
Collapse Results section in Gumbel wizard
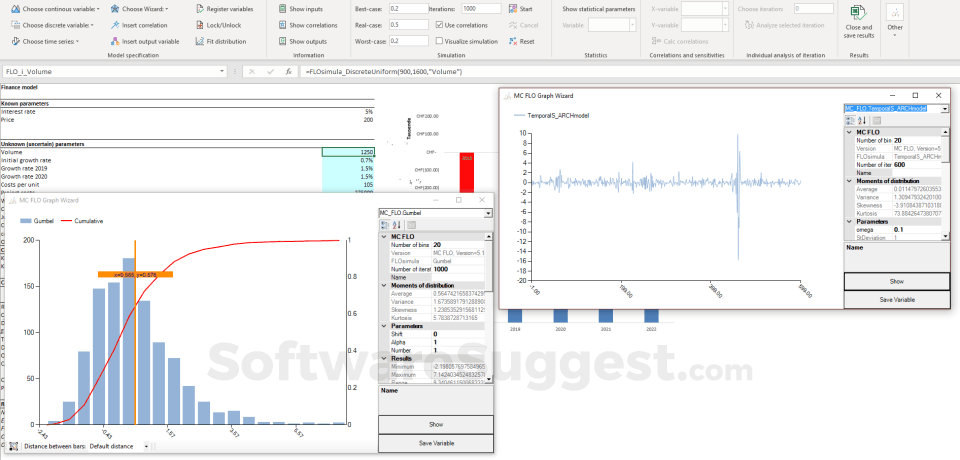pyautogui.click(x=384, y=358)
